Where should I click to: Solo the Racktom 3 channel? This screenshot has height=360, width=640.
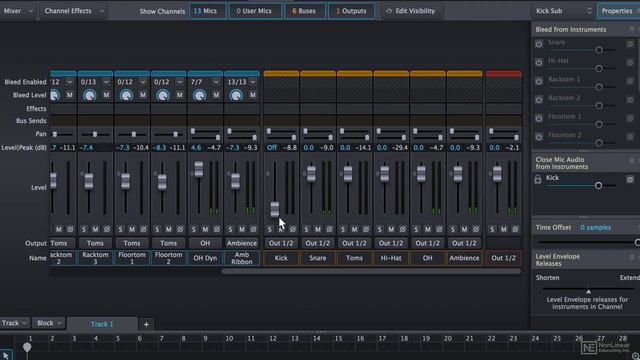[x=84, y=229]
